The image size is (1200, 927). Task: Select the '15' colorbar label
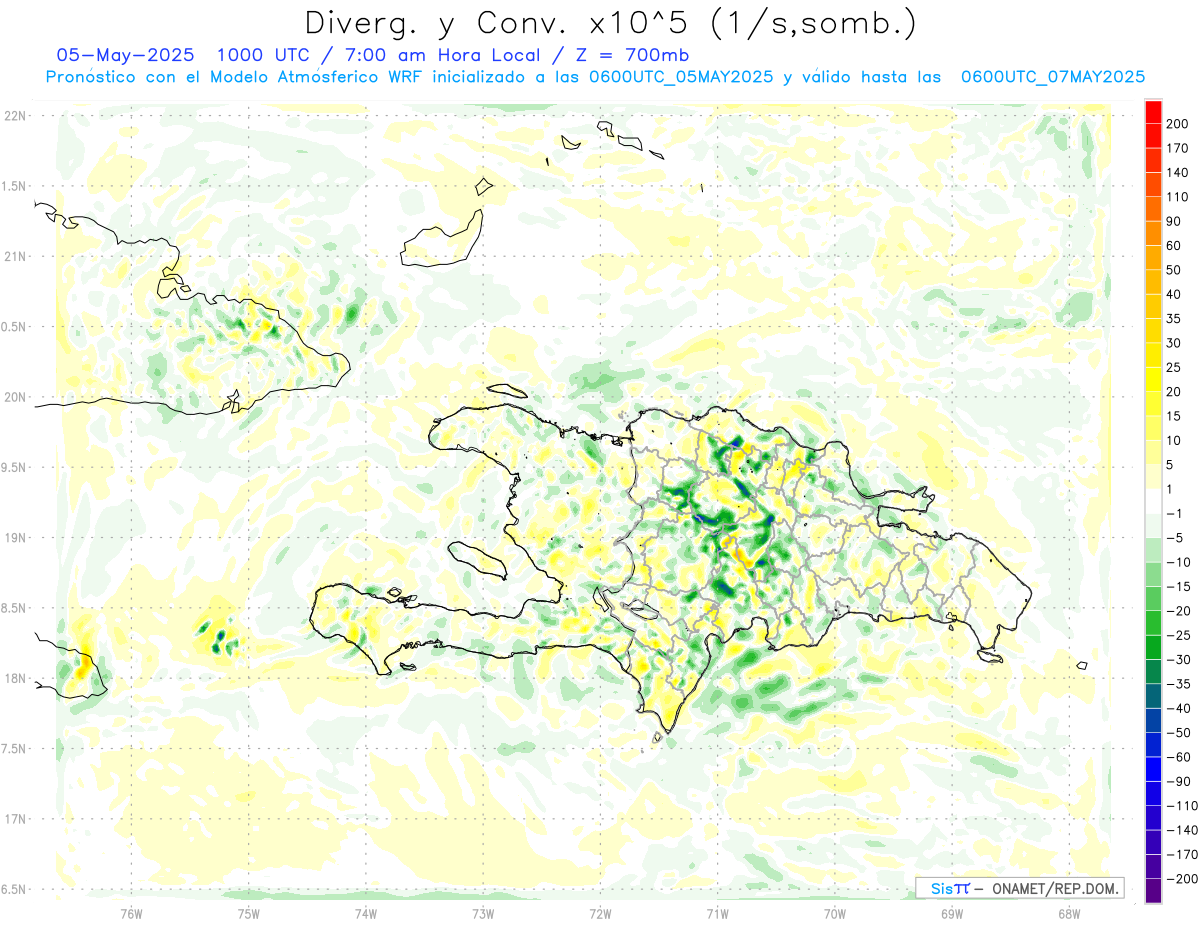pos(1174,416)
